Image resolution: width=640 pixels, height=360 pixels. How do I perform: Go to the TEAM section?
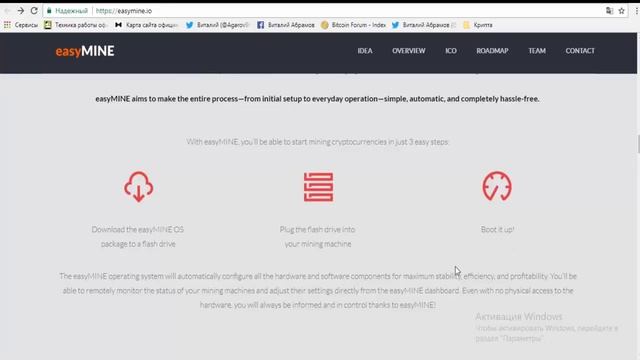coord(537,51)
